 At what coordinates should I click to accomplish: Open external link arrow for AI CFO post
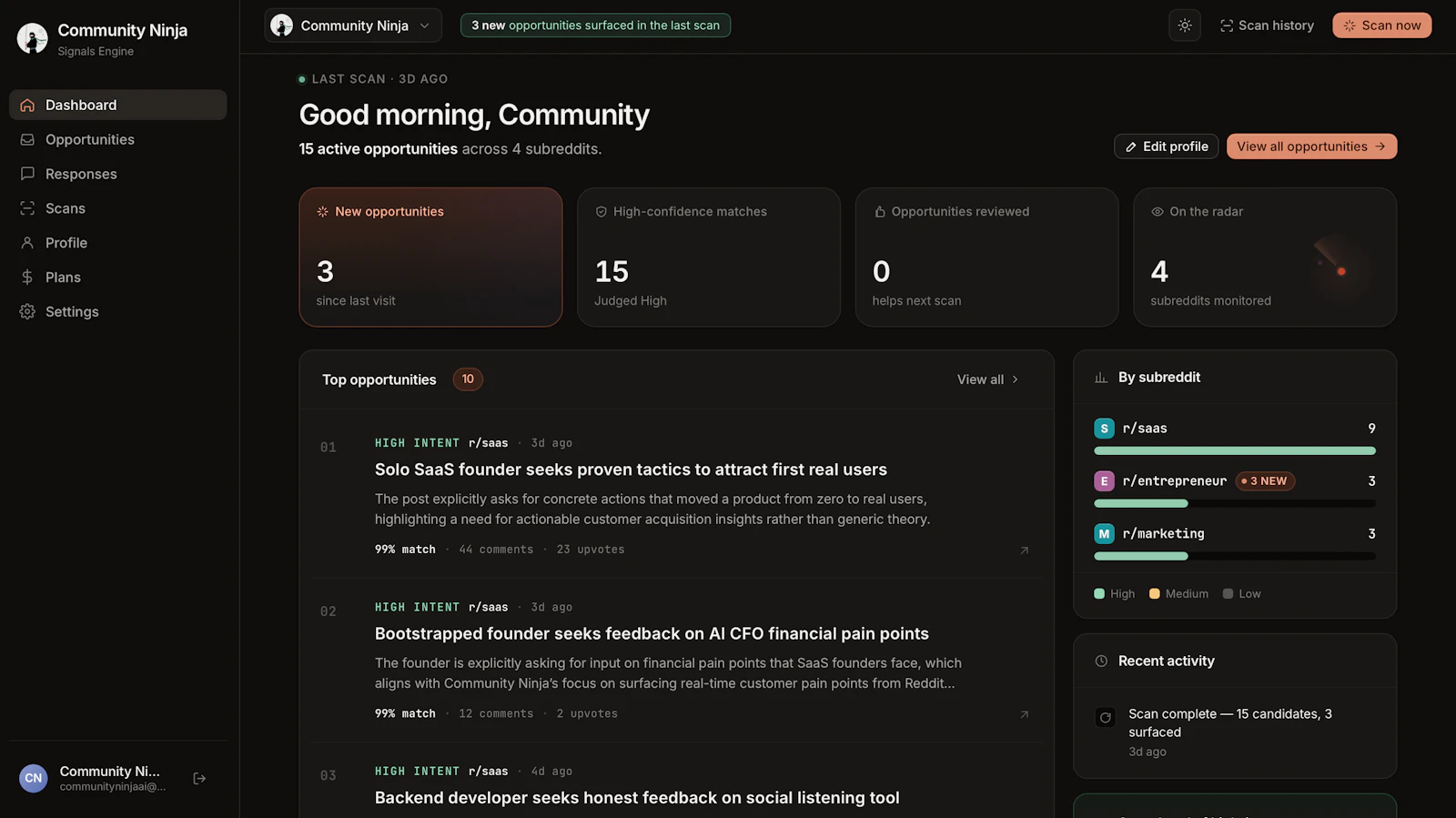click(x=1025, y=714)
